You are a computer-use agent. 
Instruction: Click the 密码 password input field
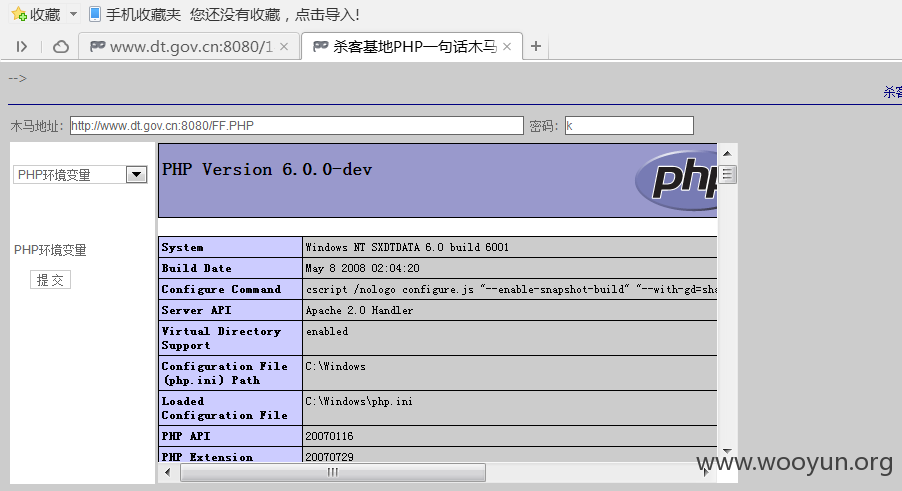(629, 125)
